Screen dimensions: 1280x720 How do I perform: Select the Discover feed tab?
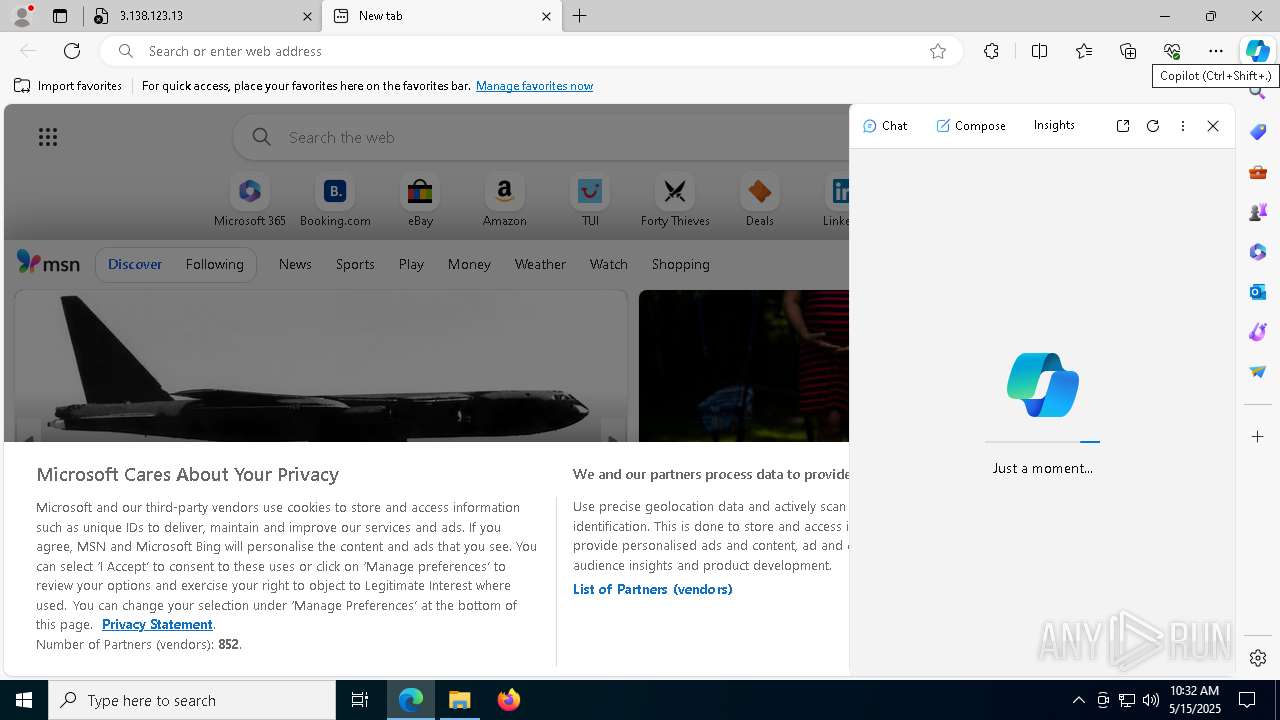135,264
